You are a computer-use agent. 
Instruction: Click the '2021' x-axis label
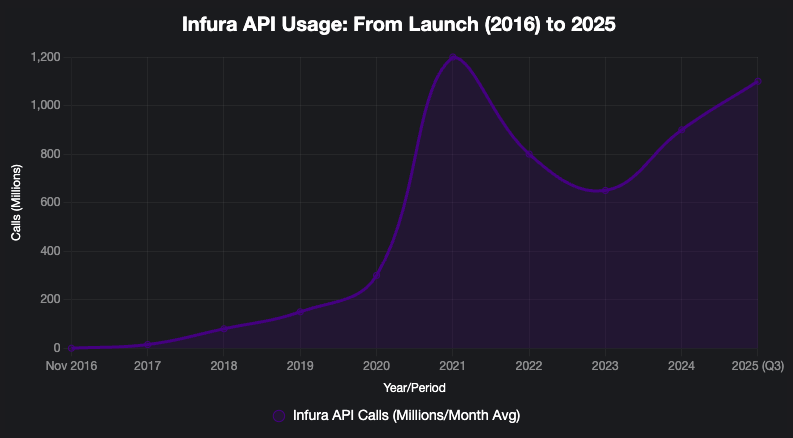click(453, 366)
